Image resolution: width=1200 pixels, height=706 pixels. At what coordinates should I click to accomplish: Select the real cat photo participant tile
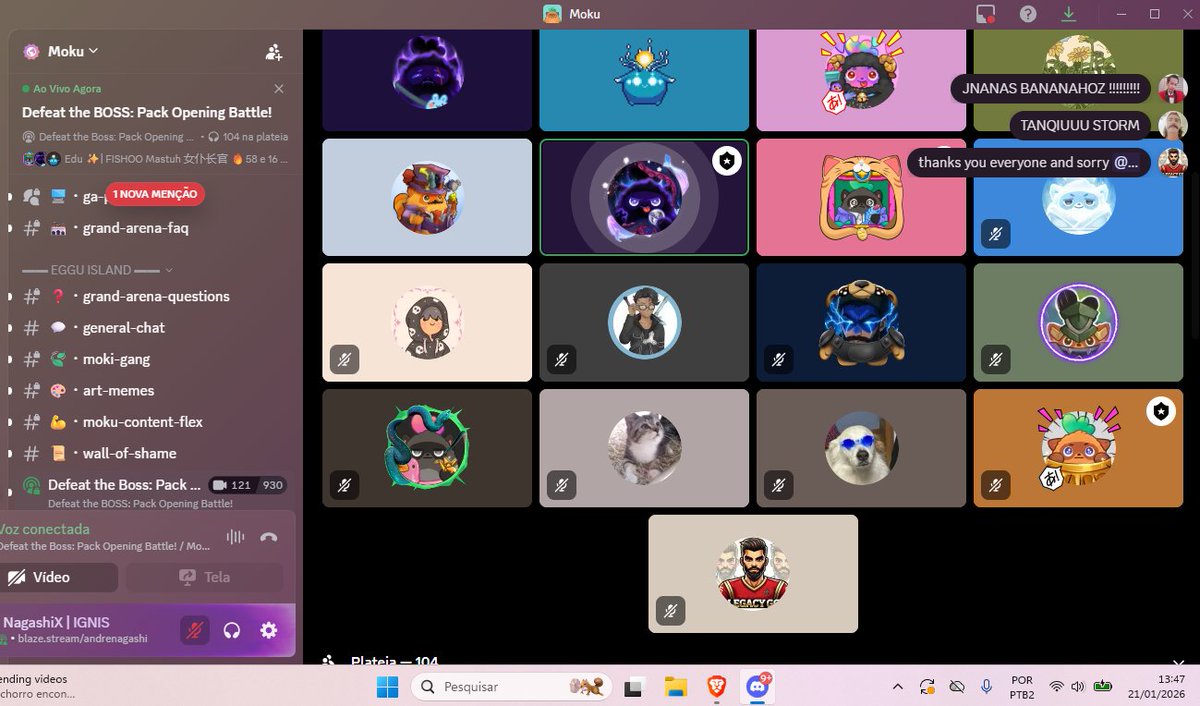tap(644, 448)
